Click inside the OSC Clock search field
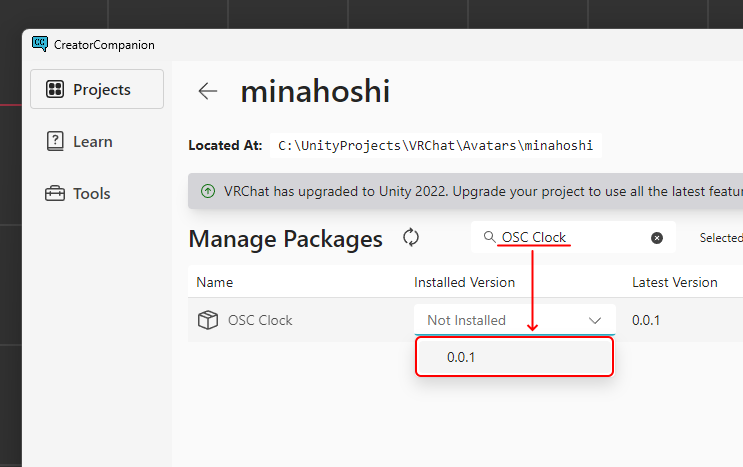Screen dimensions: 743x467 tap(570, 238)
